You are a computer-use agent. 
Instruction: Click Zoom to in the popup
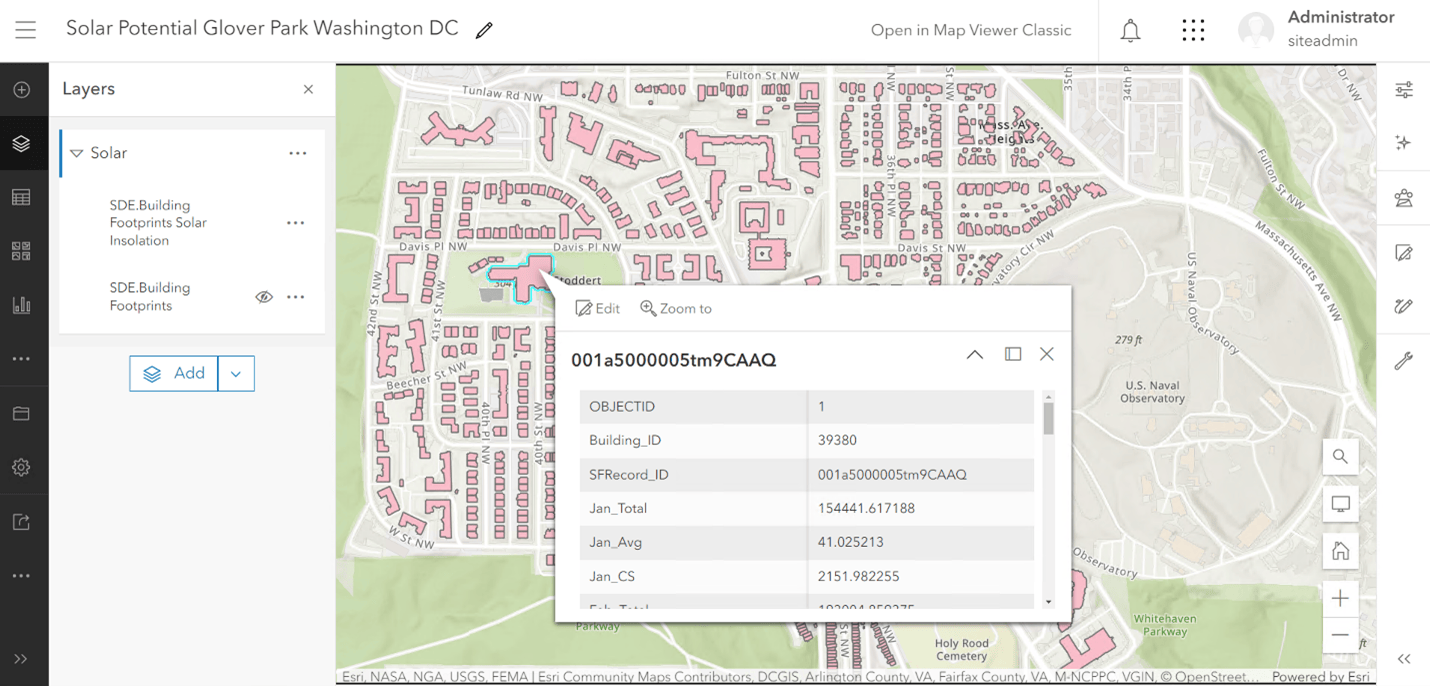point(676,309)
